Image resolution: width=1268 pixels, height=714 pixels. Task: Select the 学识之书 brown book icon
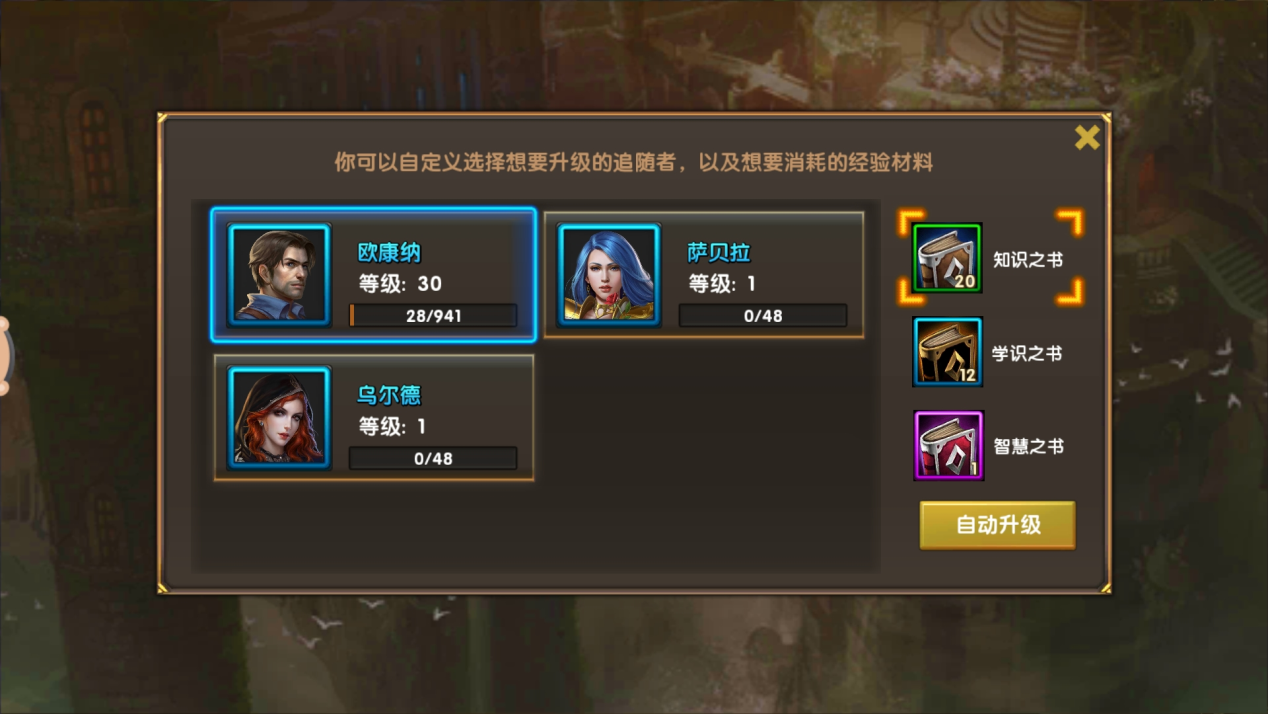[x=947, y=352]
